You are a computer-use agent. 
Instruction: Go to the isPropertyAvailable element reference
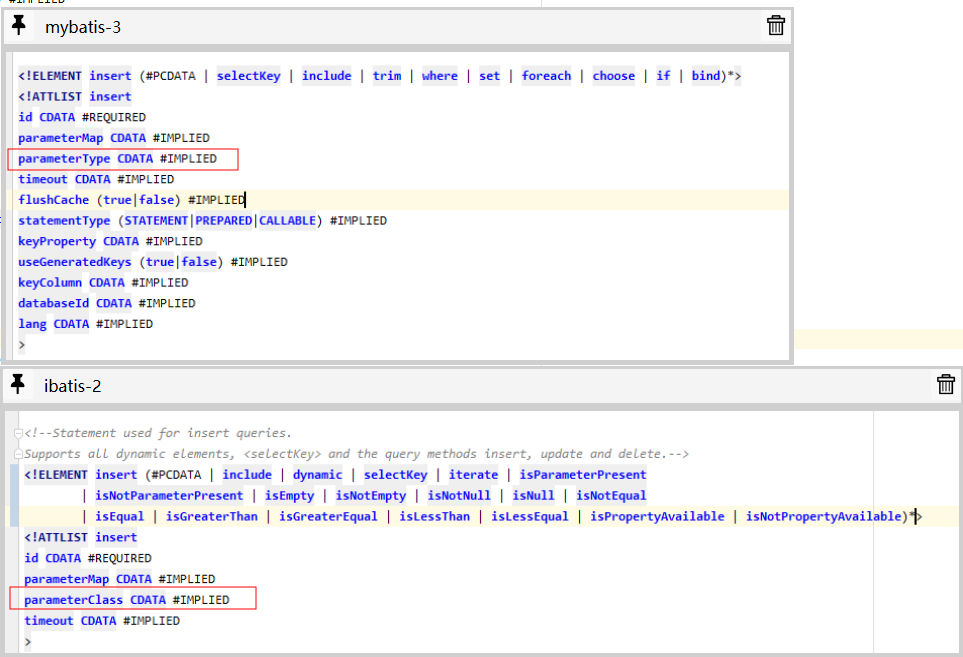(657, 516)
